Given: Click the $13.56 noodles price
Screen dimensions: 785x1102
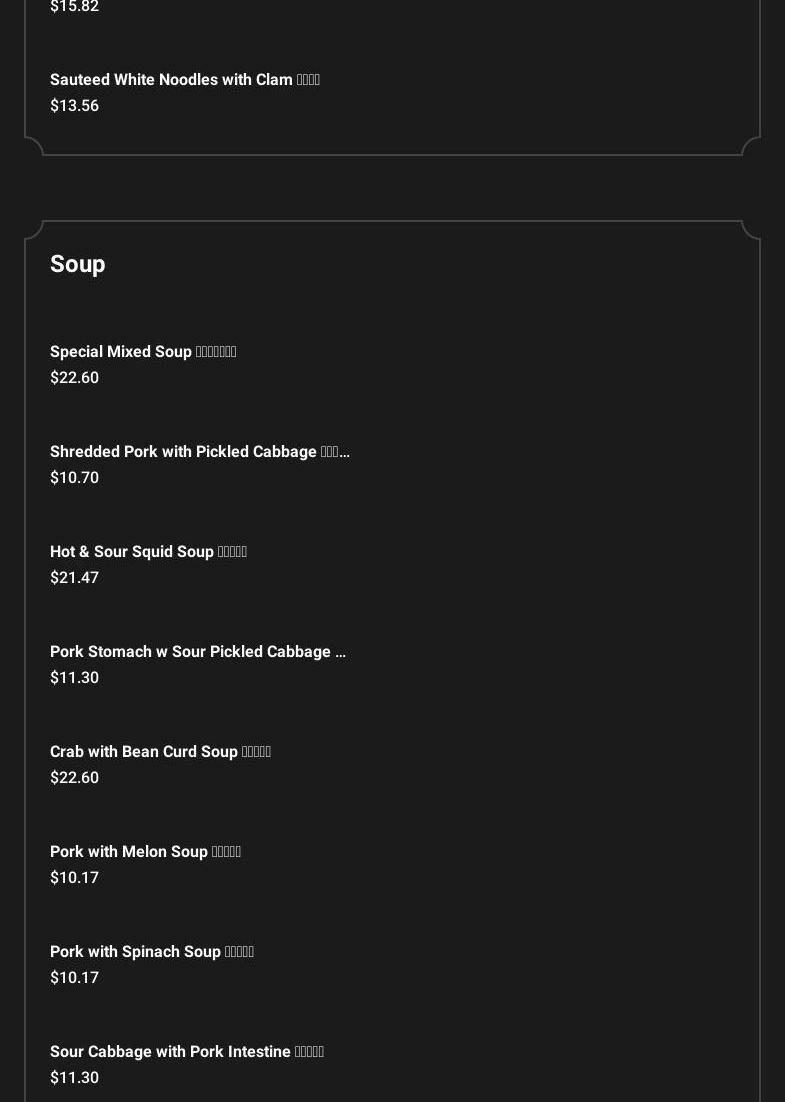Looking at the screenshot, I should pyautogui.click(x=74, y=106).
